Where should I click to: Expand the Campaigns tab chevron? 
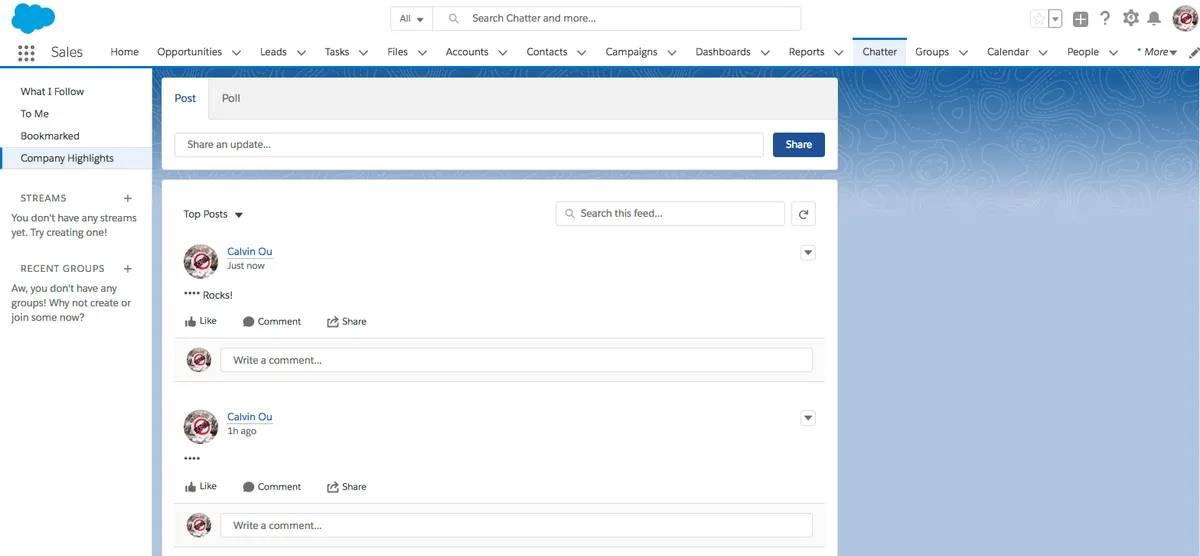click(672, 53)
